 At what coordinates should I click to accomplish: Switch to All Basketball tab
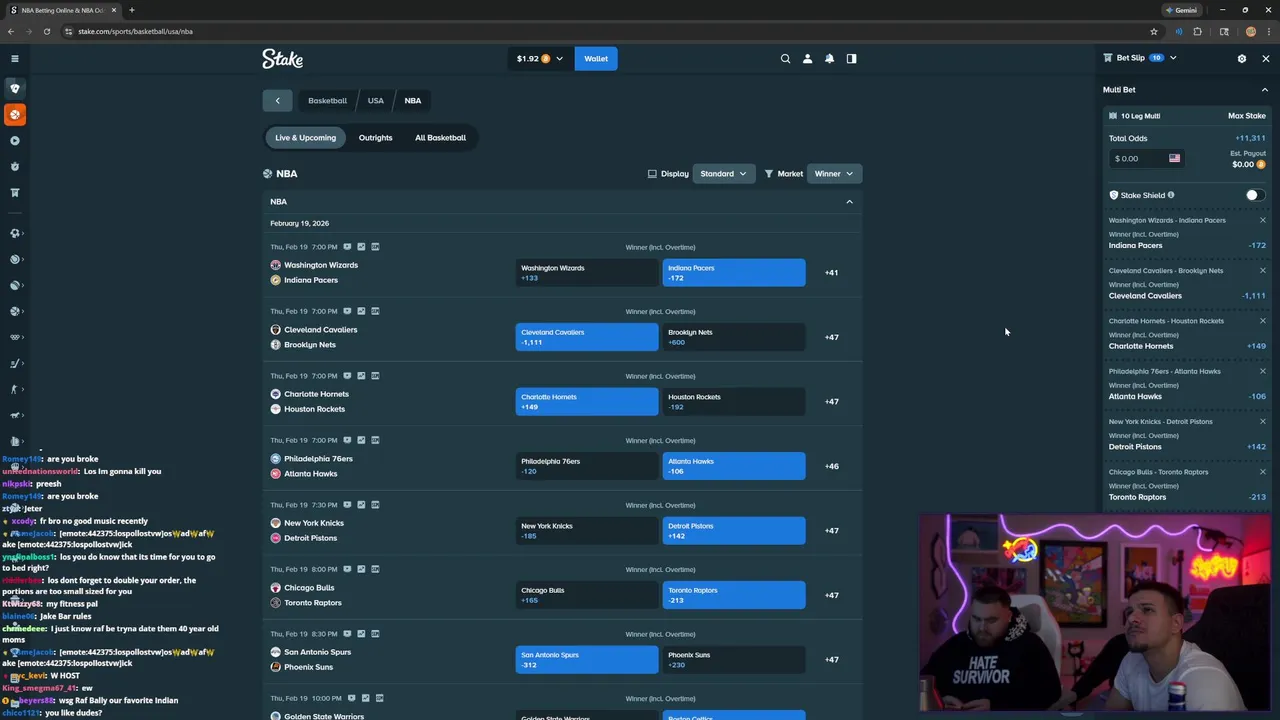coord(440,138)
